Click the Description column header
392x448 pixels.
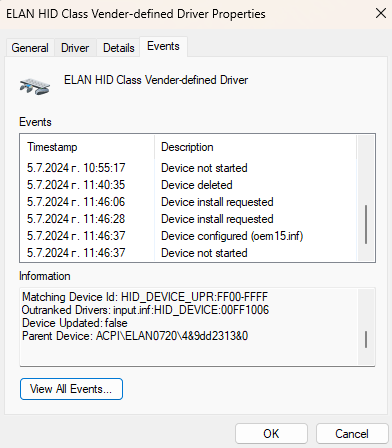[x=255, y=147]
